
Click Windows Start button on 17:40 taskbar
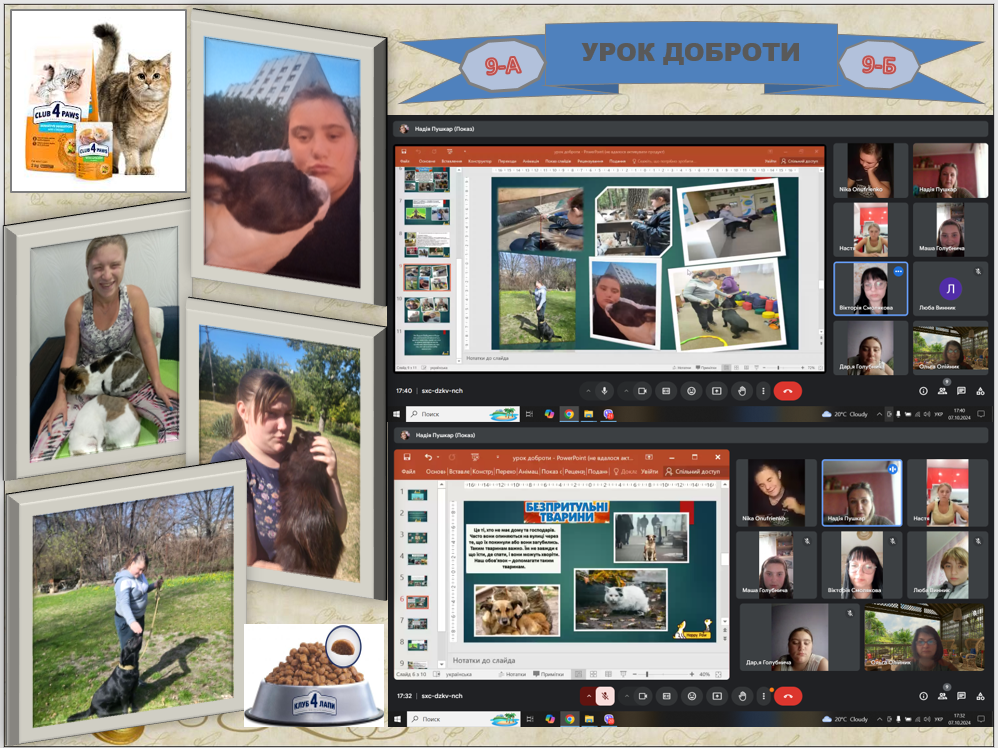pyautogui.click(x=397, y=414)
